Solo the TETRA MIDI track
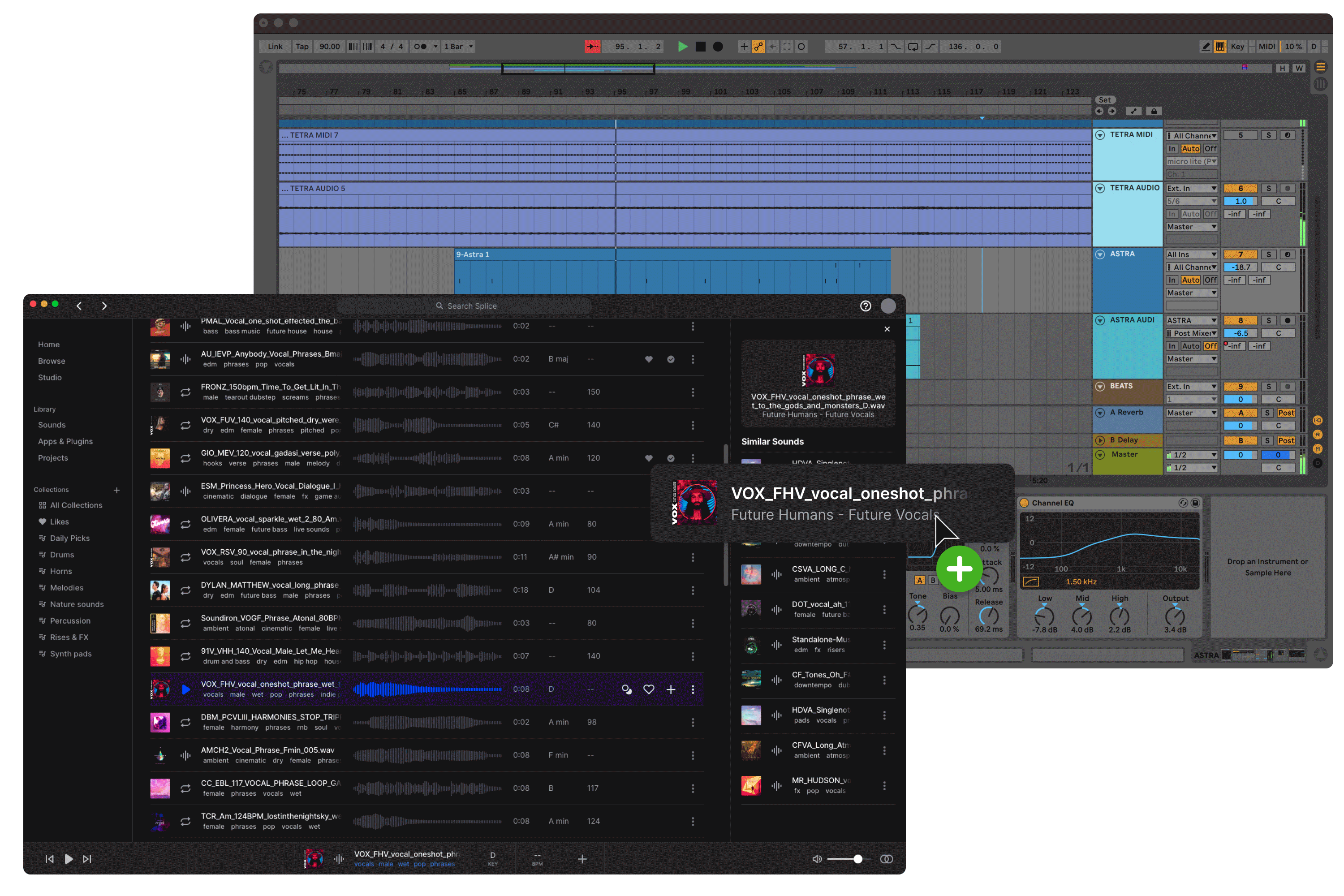Image resolution: width=1344 pixels, height=896 pixels. pos(1268,135)
